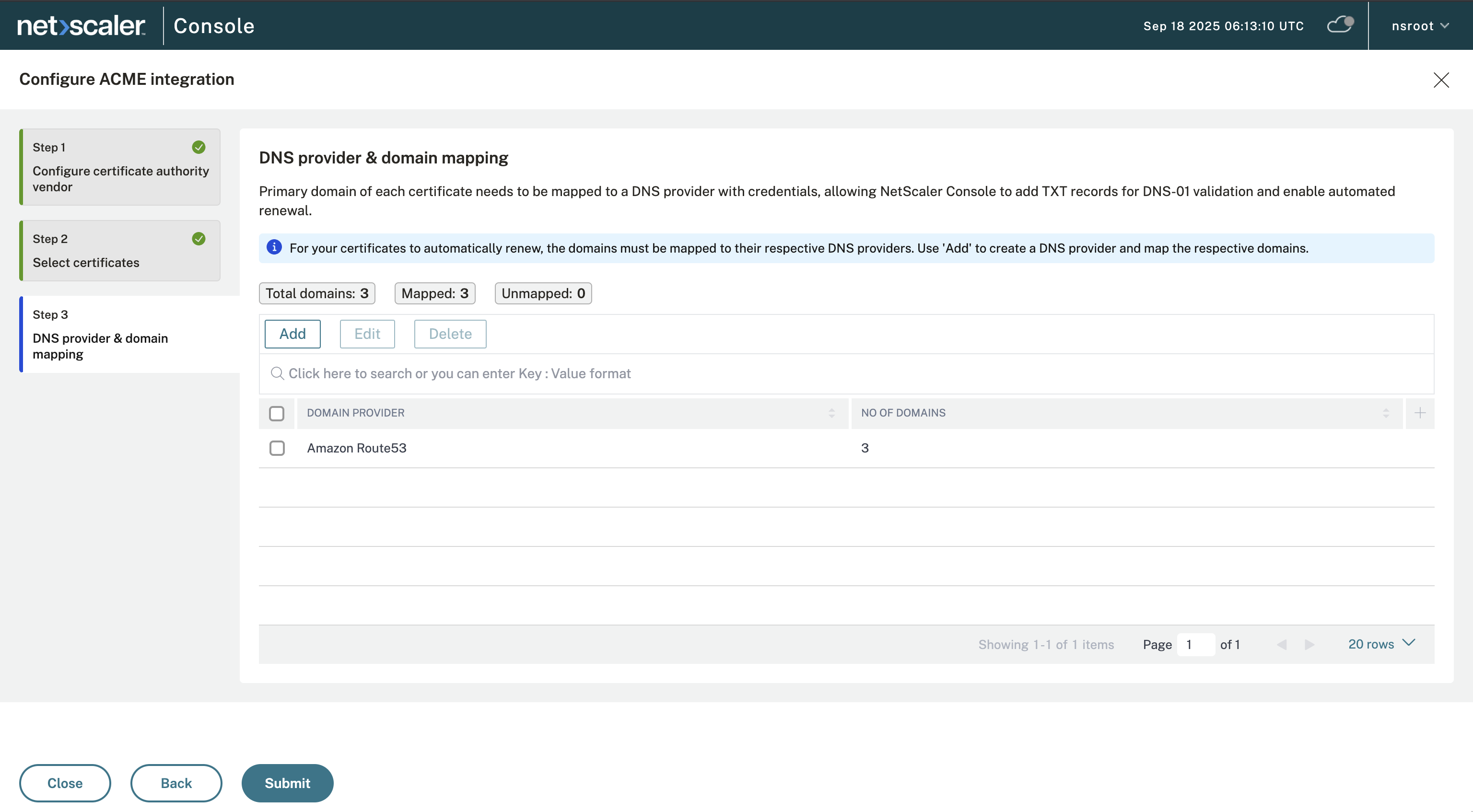Click the cloud status icon
The width and height of the screenshot is (1473, 812).
point(1340,25)
